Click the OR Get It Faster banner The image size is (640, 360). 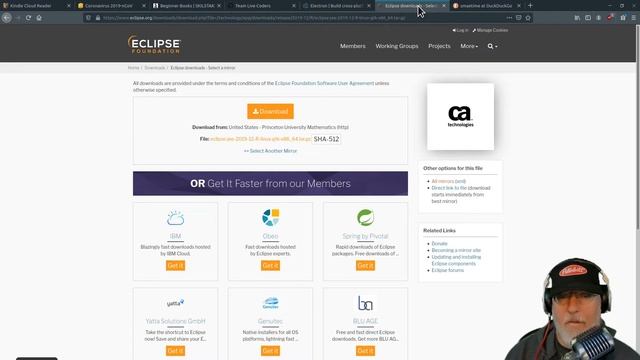[x=270, y=184]
